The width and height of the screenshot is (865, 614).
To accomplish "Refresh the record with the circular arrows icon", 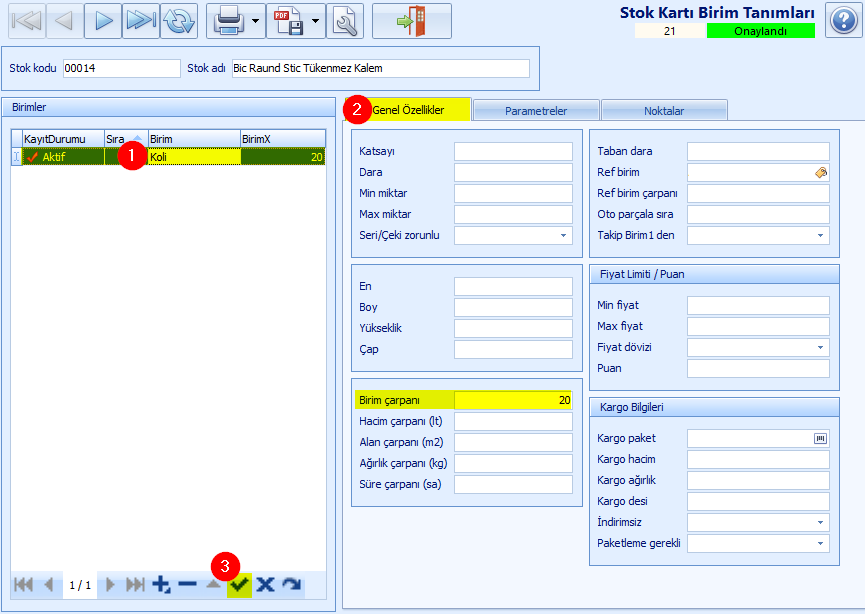I will pyautogui.click(x=179, y=21).
